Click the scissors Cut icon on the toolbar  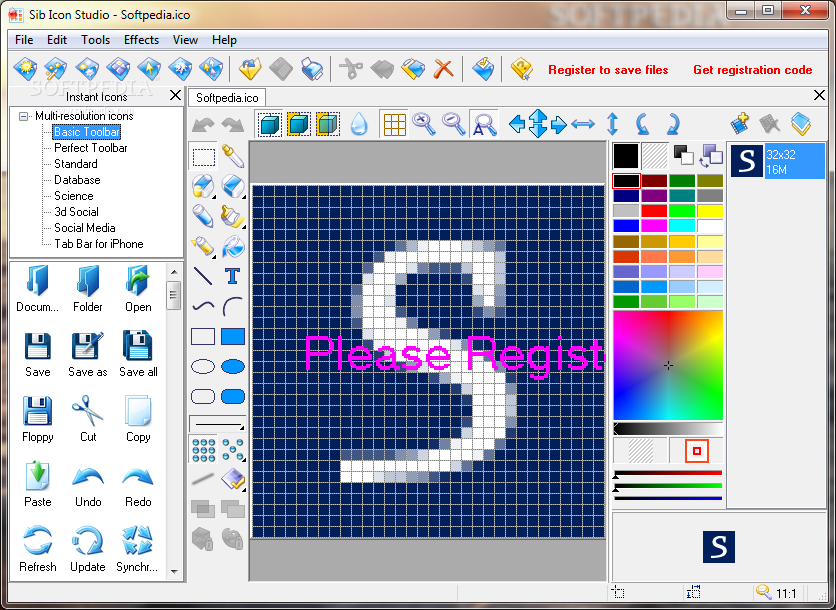pyautogui.click(x=352, y=70)
